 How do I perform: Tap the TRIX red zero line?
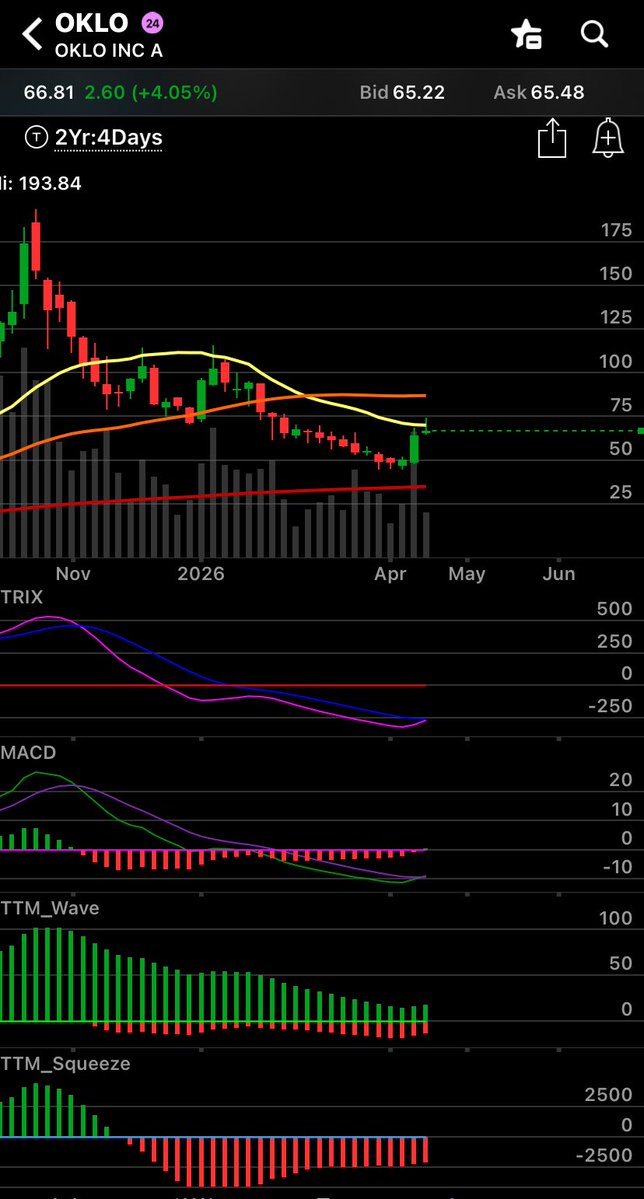213,685
